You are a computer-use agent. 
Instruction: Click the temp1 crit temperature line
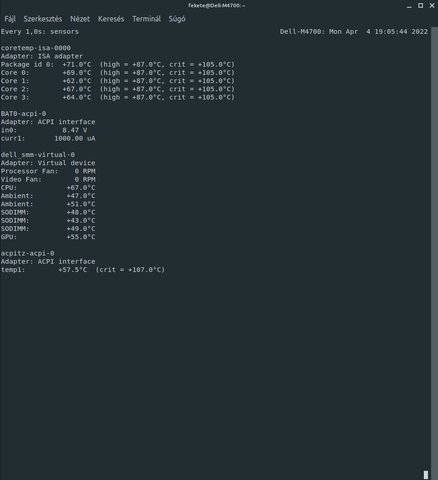(x=83, y=270)
